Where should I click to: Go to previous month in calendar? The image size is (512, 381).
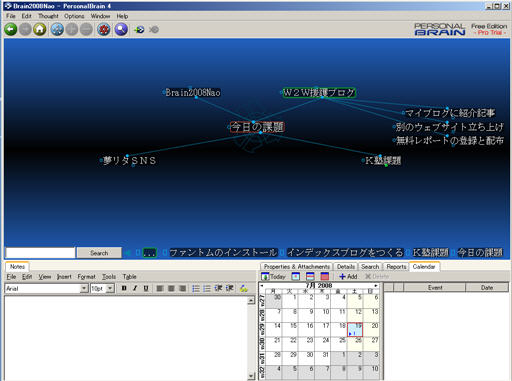262,286
